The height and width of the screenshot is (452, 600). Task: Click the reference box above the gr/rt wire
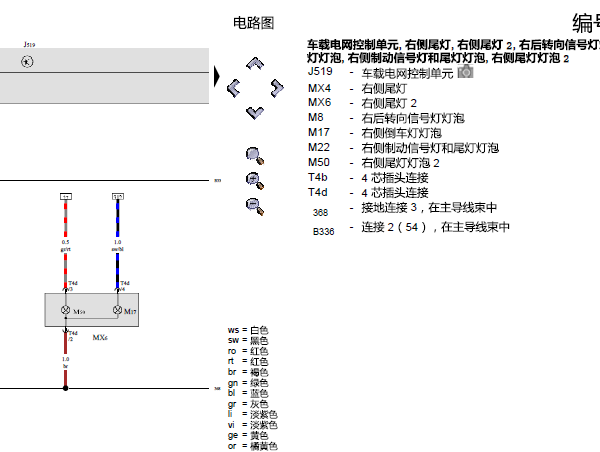point(66,196)
